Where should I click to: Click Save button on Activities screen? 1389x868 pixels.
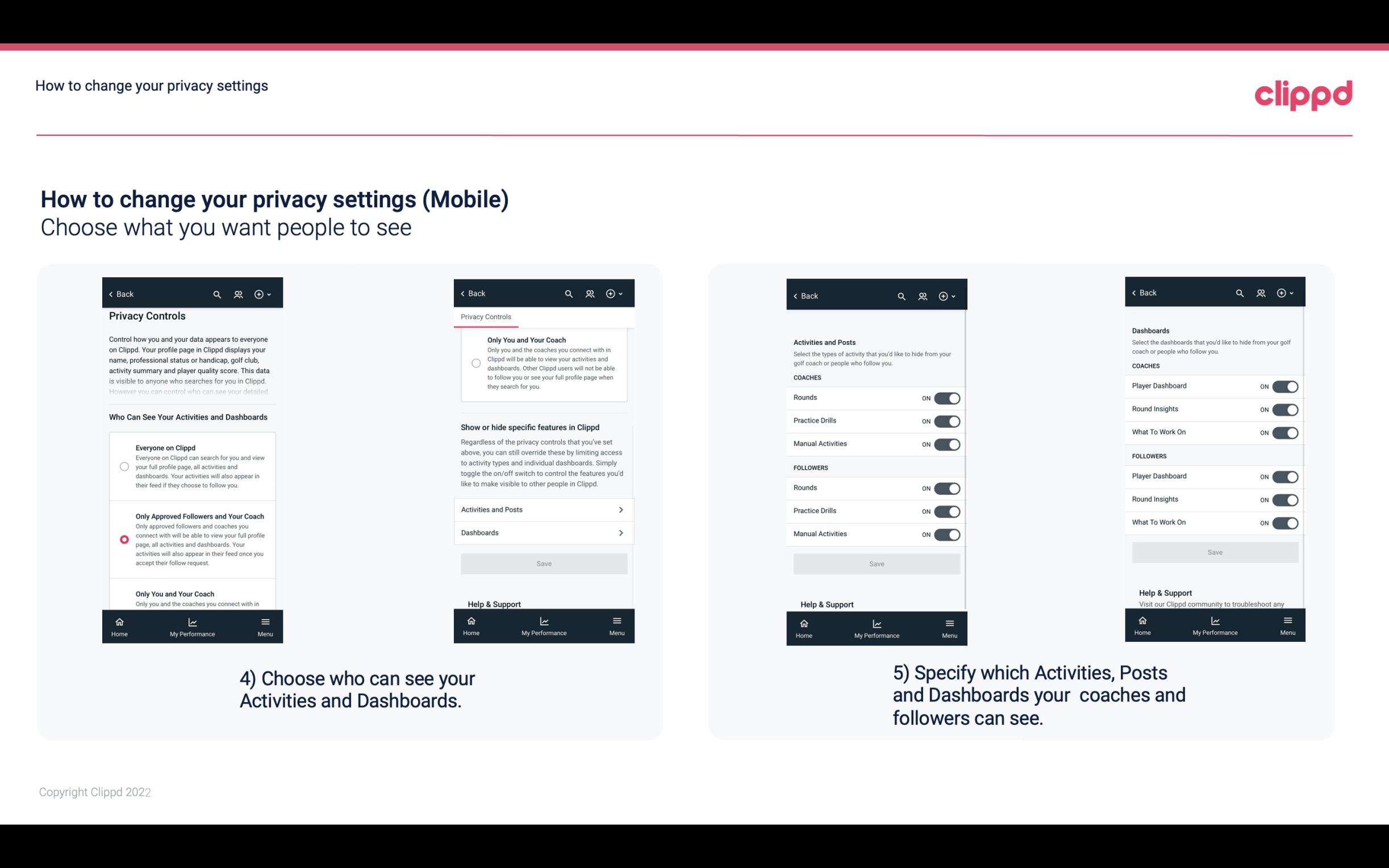876,563
